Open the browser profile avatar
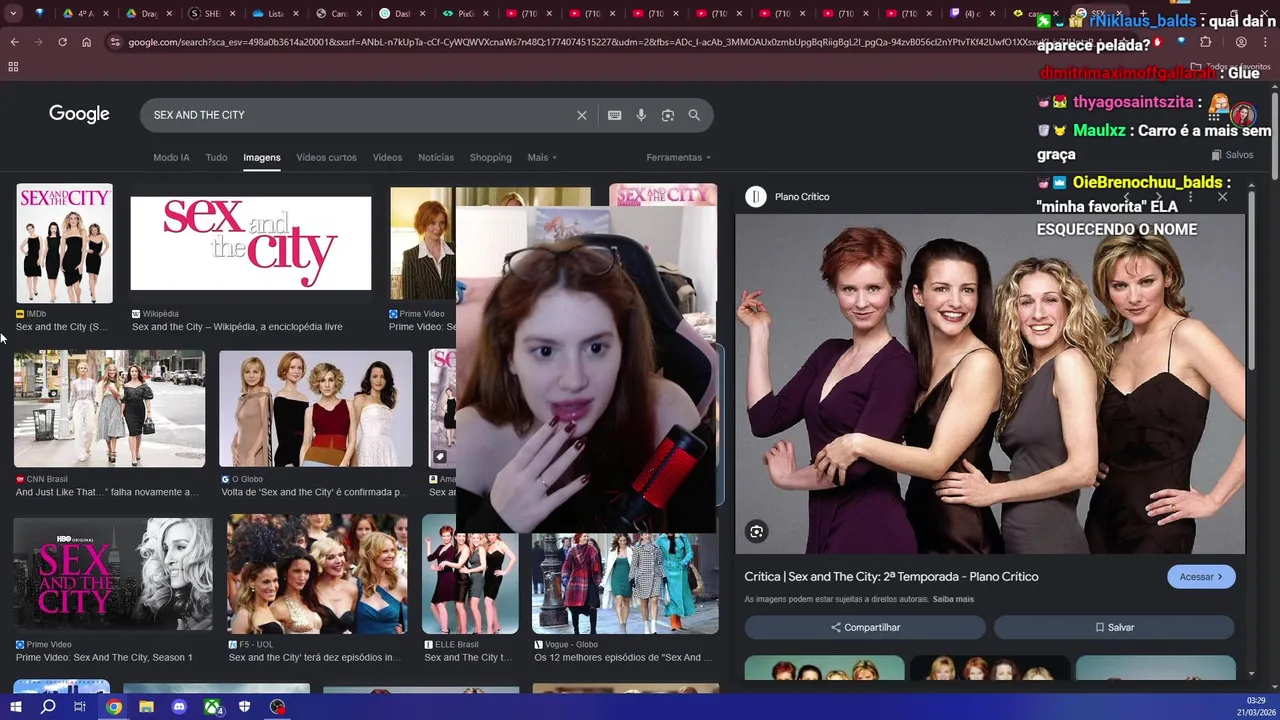The image size is (1280, 720). click(x=1241, y=42)
